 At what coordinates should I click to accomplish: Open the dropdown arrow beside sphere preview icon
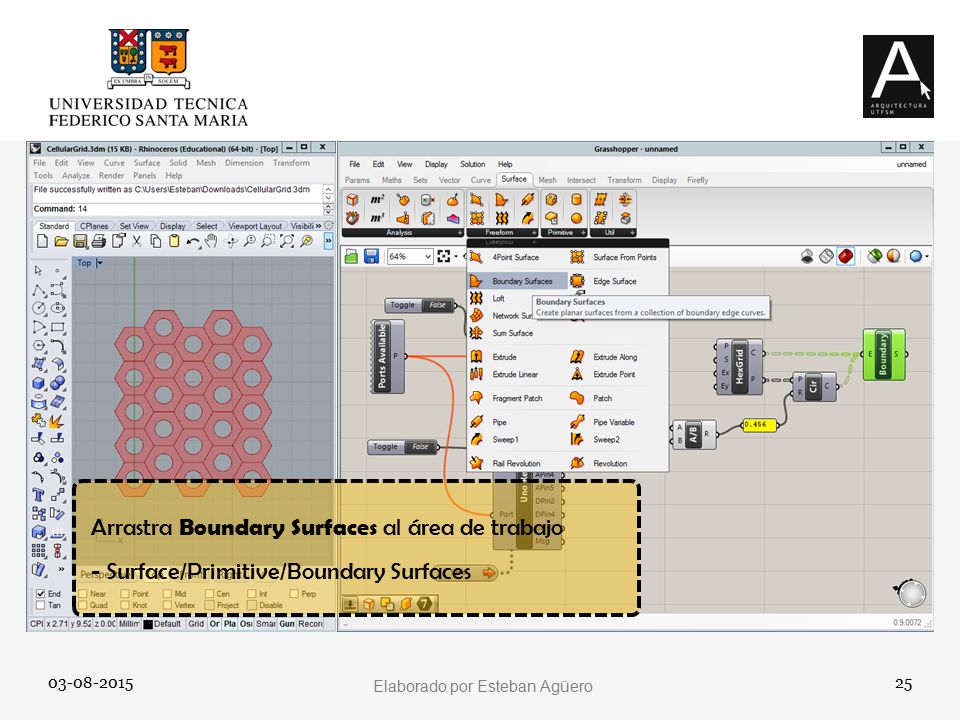tap(927, 257)
